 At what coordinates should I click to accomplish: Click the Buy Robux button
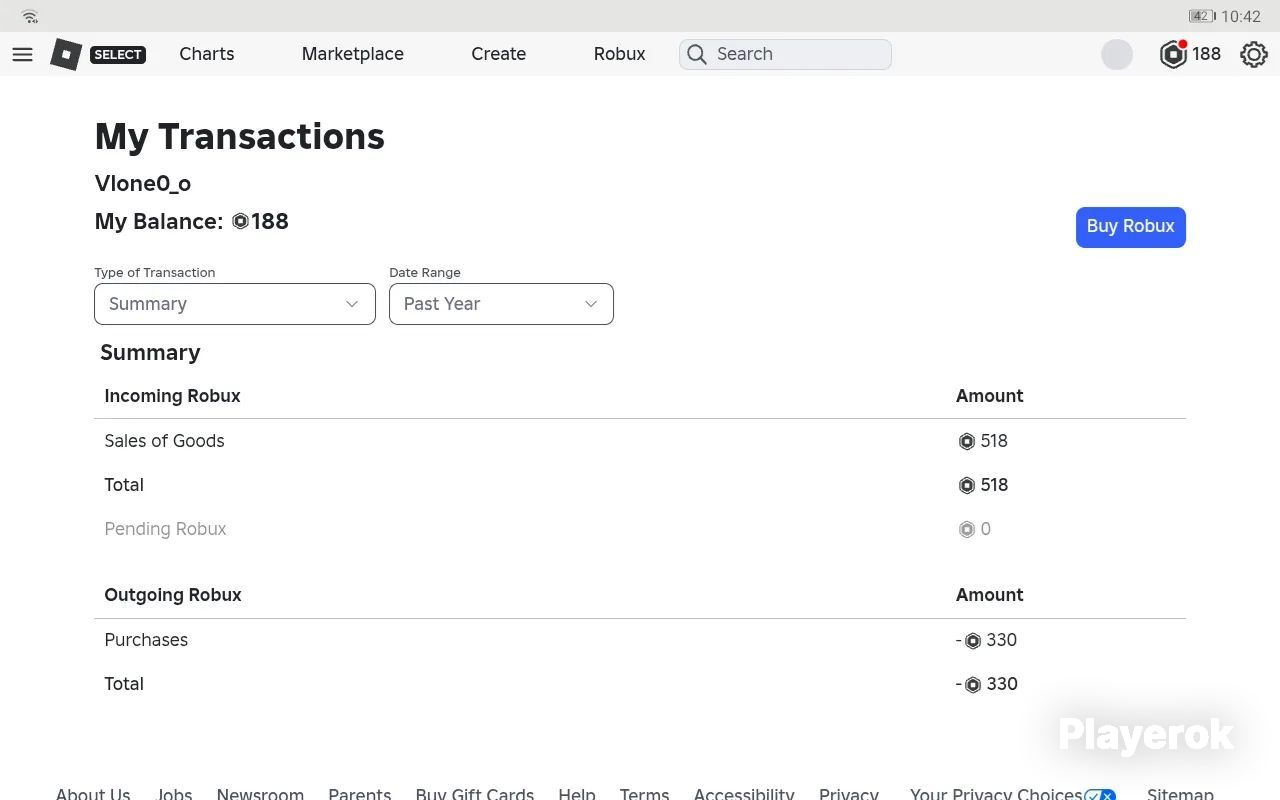pyautogui.click(x=1131, y=227)
